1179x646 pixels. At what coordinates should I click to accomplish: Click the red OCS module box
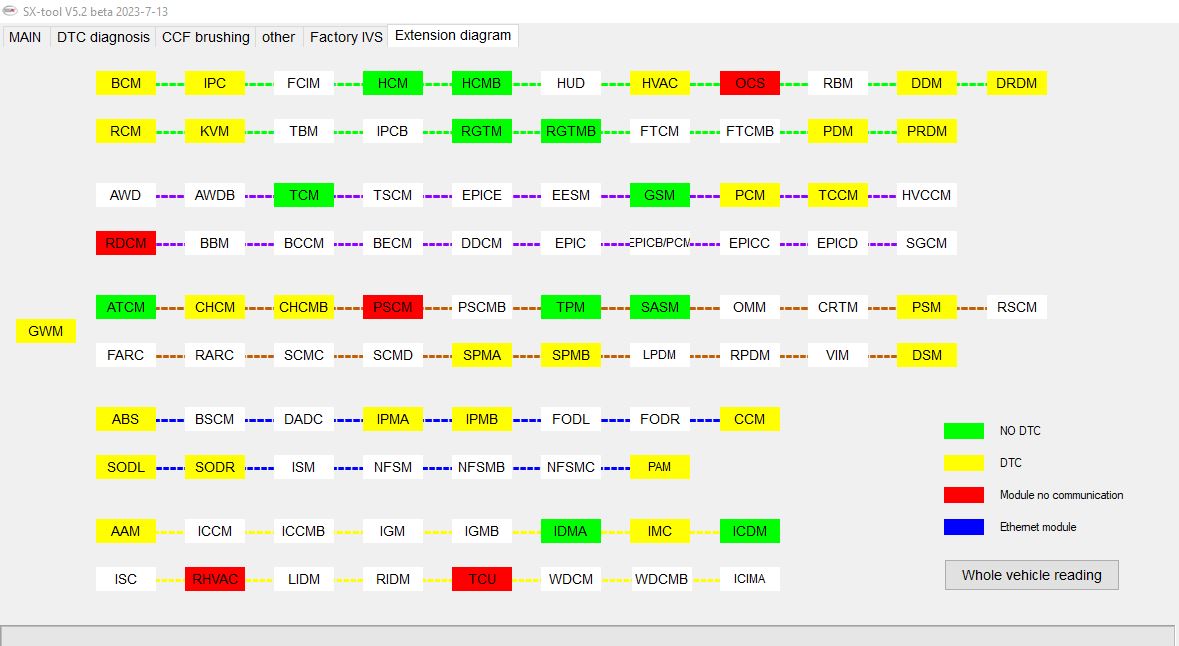tap(749, 83)
